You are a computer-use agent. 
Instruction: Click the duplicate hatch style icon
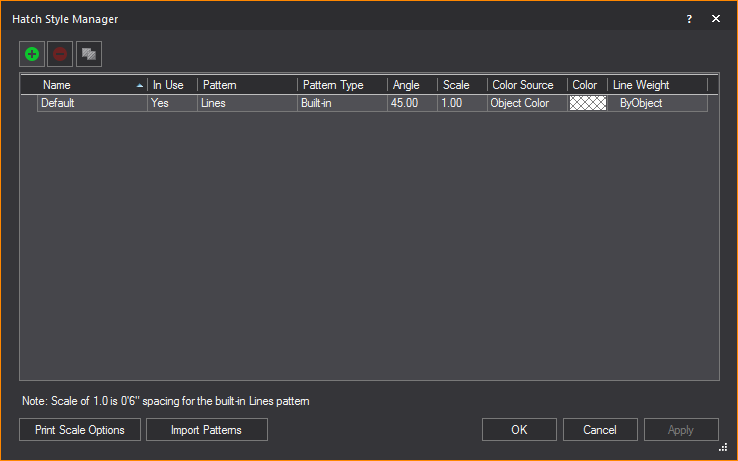coord(89,54)
